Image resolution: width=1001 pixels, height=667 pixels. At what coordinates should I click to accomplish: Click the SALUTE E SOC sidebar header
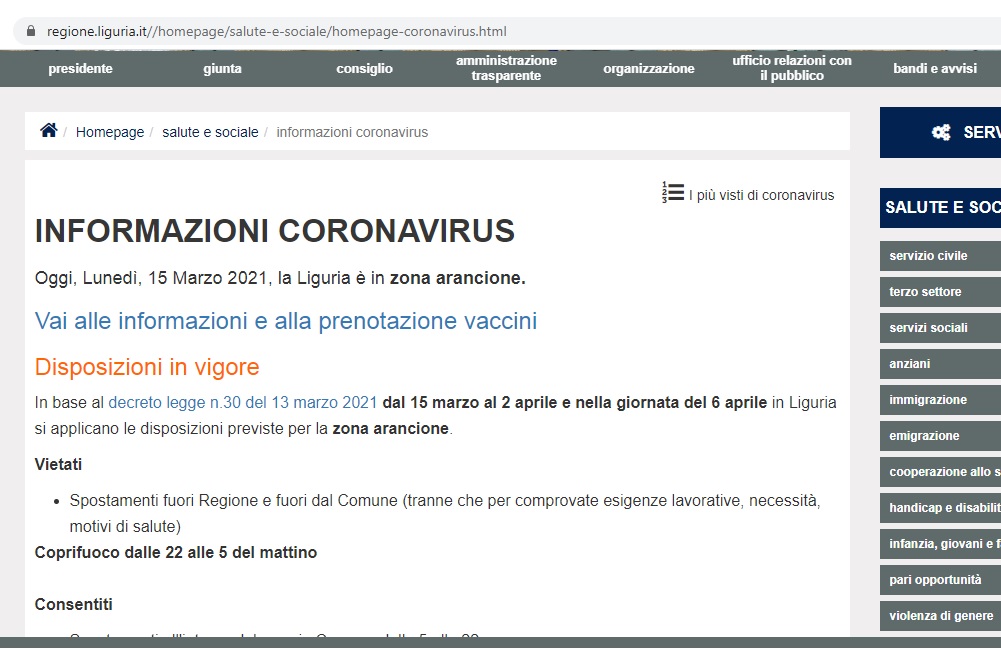[940, 207]
